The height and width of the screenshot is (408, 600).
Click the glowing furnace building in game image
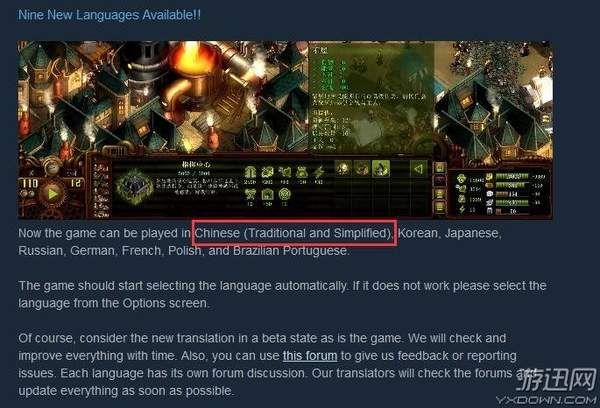tap(190, 64)
